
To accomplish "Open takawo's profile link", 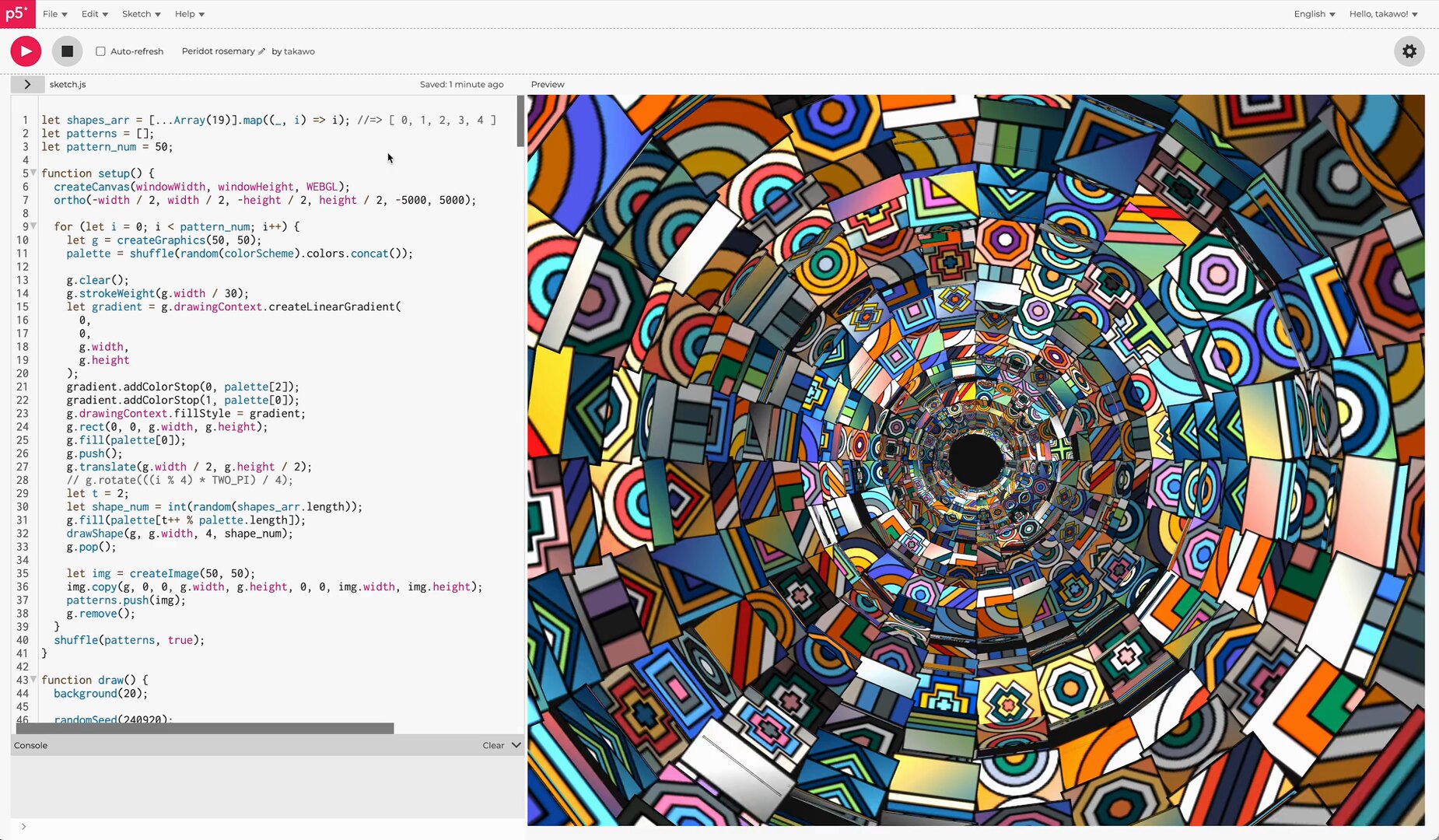I will pos(299,51).
